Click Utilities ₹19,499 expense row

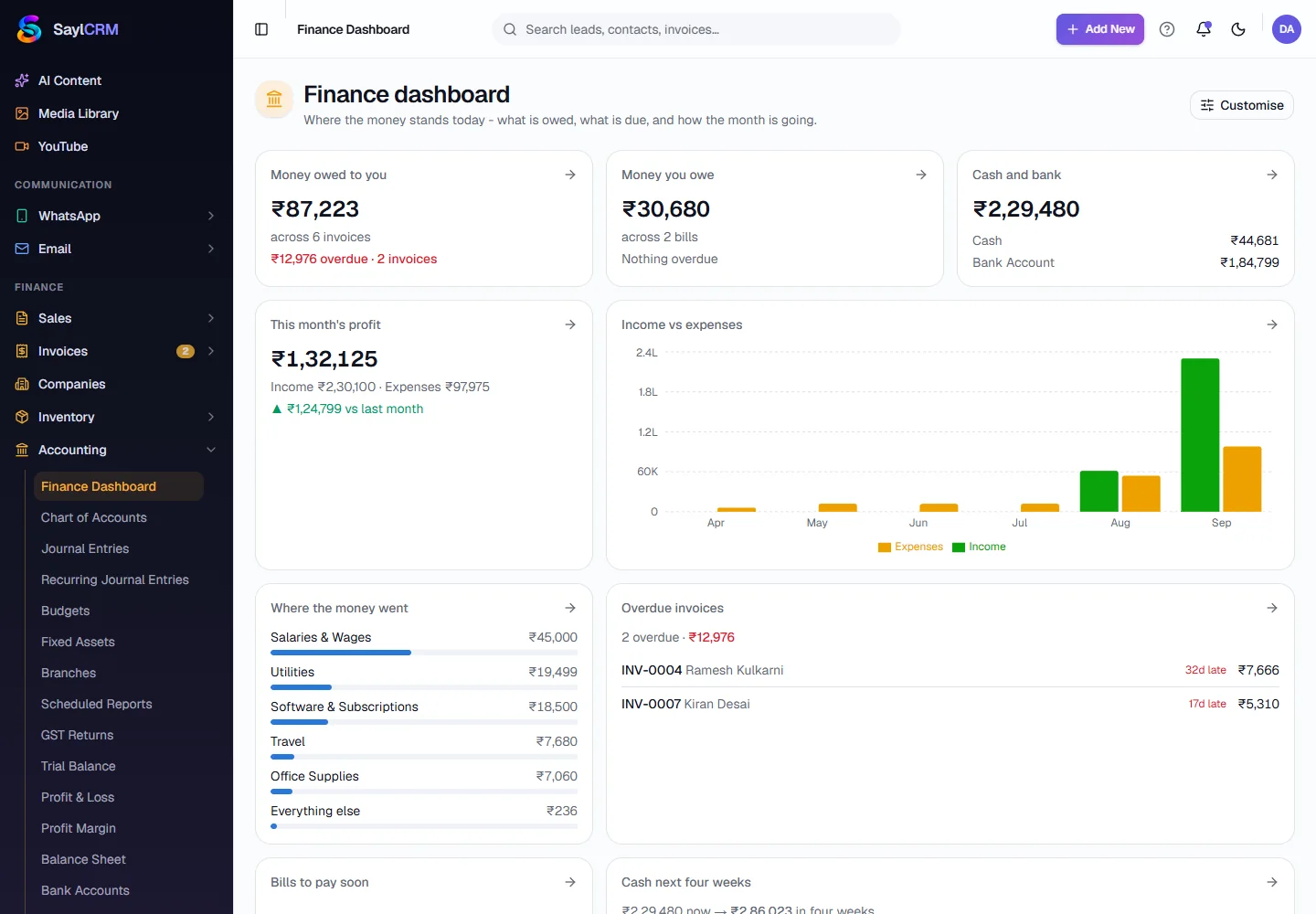pos(424,677)
